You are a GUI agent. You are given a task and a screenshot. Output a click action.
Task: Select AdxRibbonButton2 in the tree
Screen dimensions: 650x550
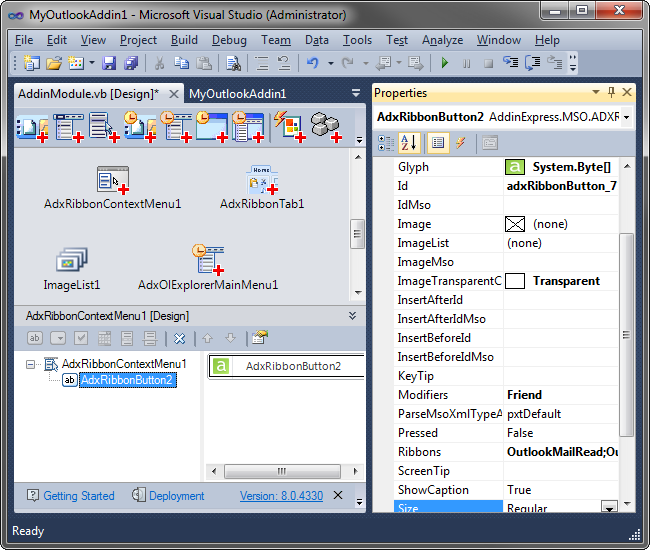(128, 380)
